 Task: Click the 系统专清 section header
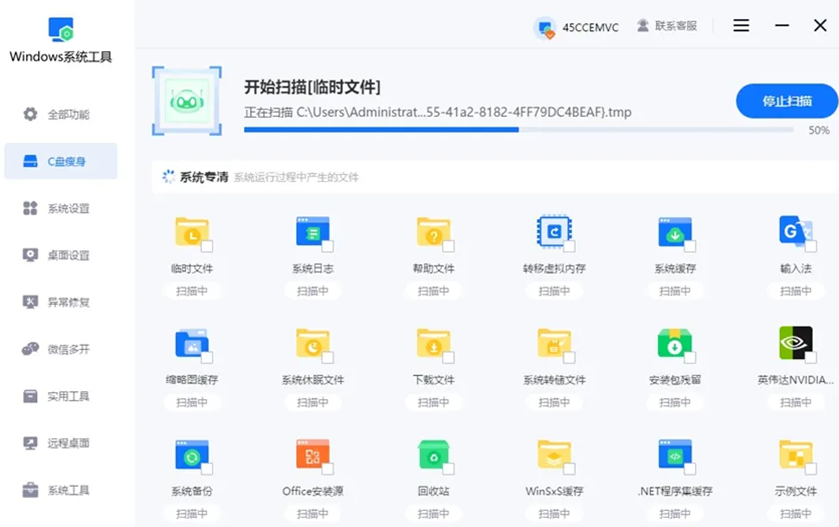click(495, 177)
